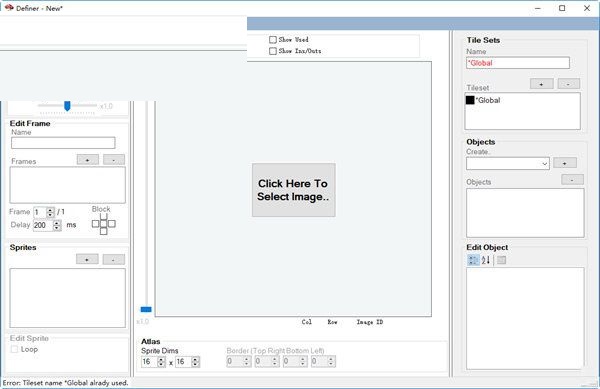
Task: Enable the Show Used checkbox
Action: [x=273, y=40]
